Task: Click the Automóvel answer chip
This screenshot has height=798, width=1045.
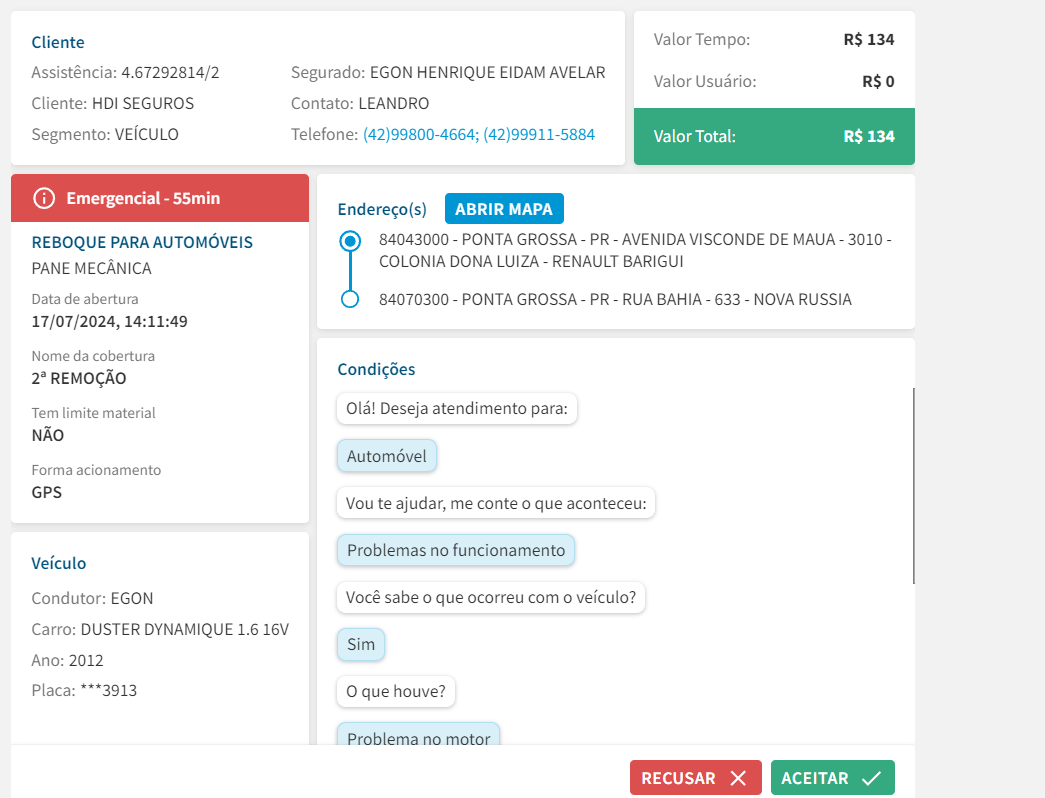Action: 387,457
